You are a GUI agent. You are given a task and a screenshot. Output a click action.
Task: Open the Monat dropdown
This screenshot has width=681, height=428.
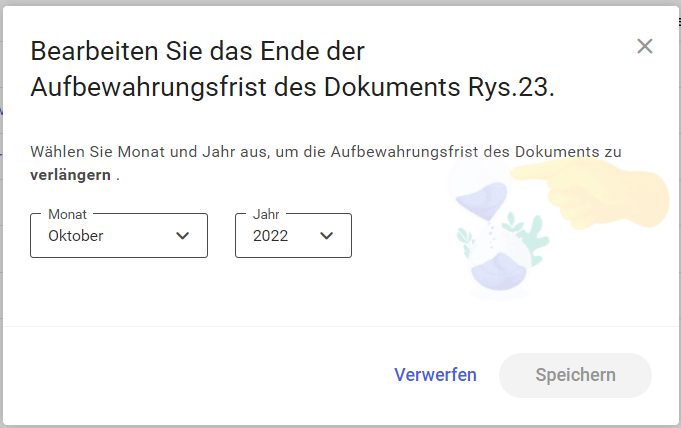tap(119, 236)
